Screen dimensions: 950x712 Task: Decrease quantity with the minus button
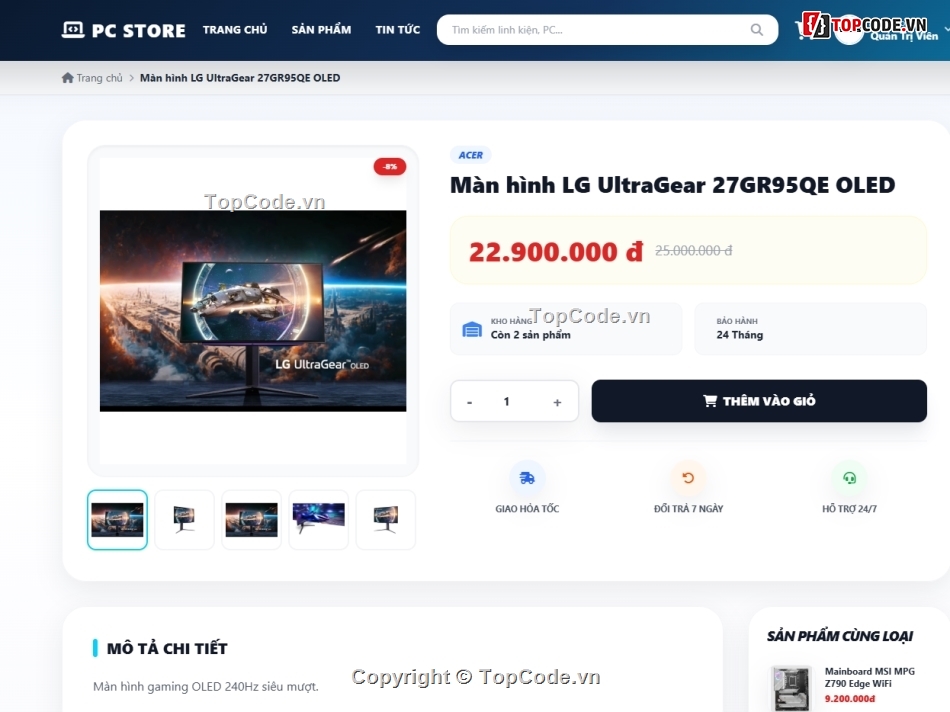(470, 402)
